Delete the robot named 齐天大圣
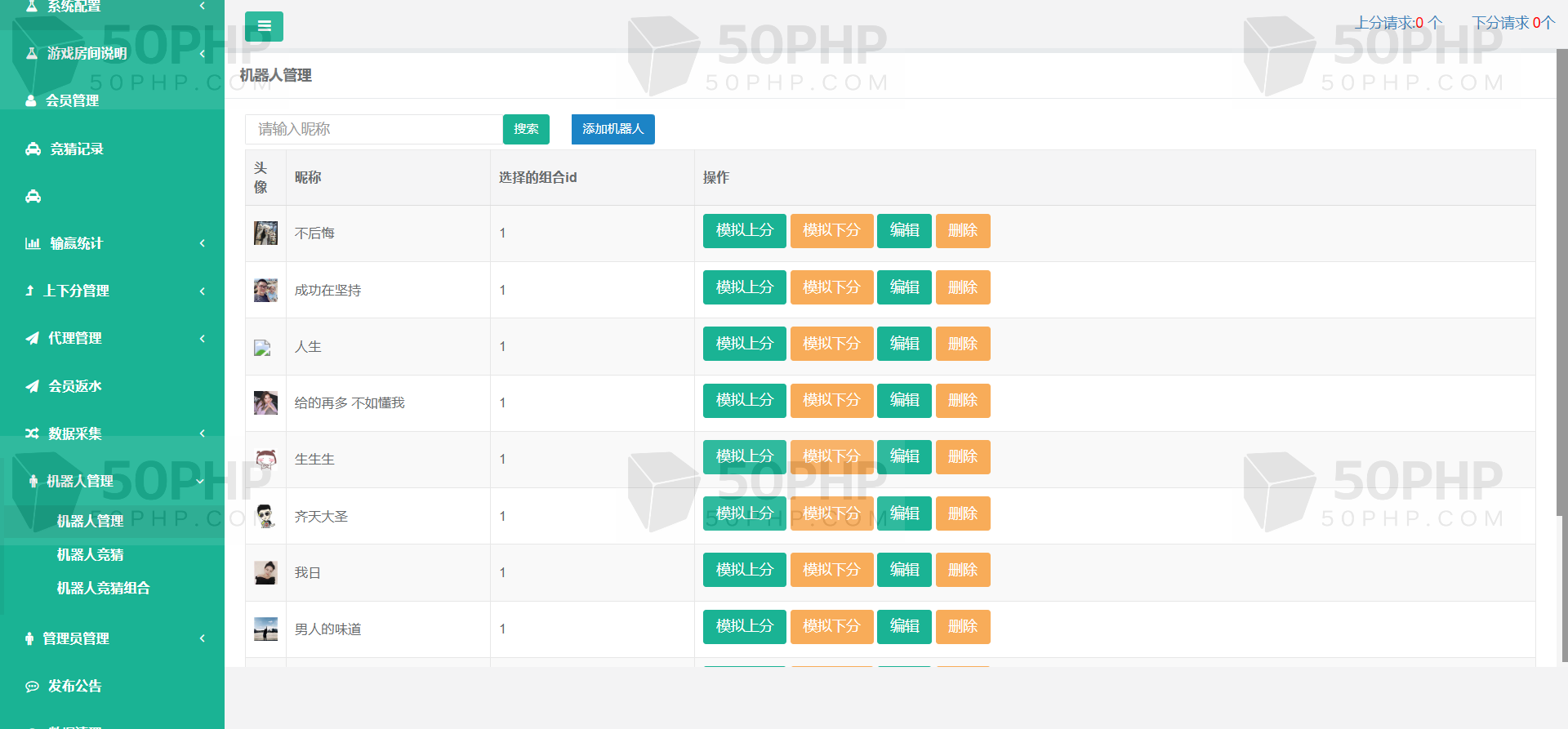Viewport: 1568px width, 729px height. pos(962,513)
